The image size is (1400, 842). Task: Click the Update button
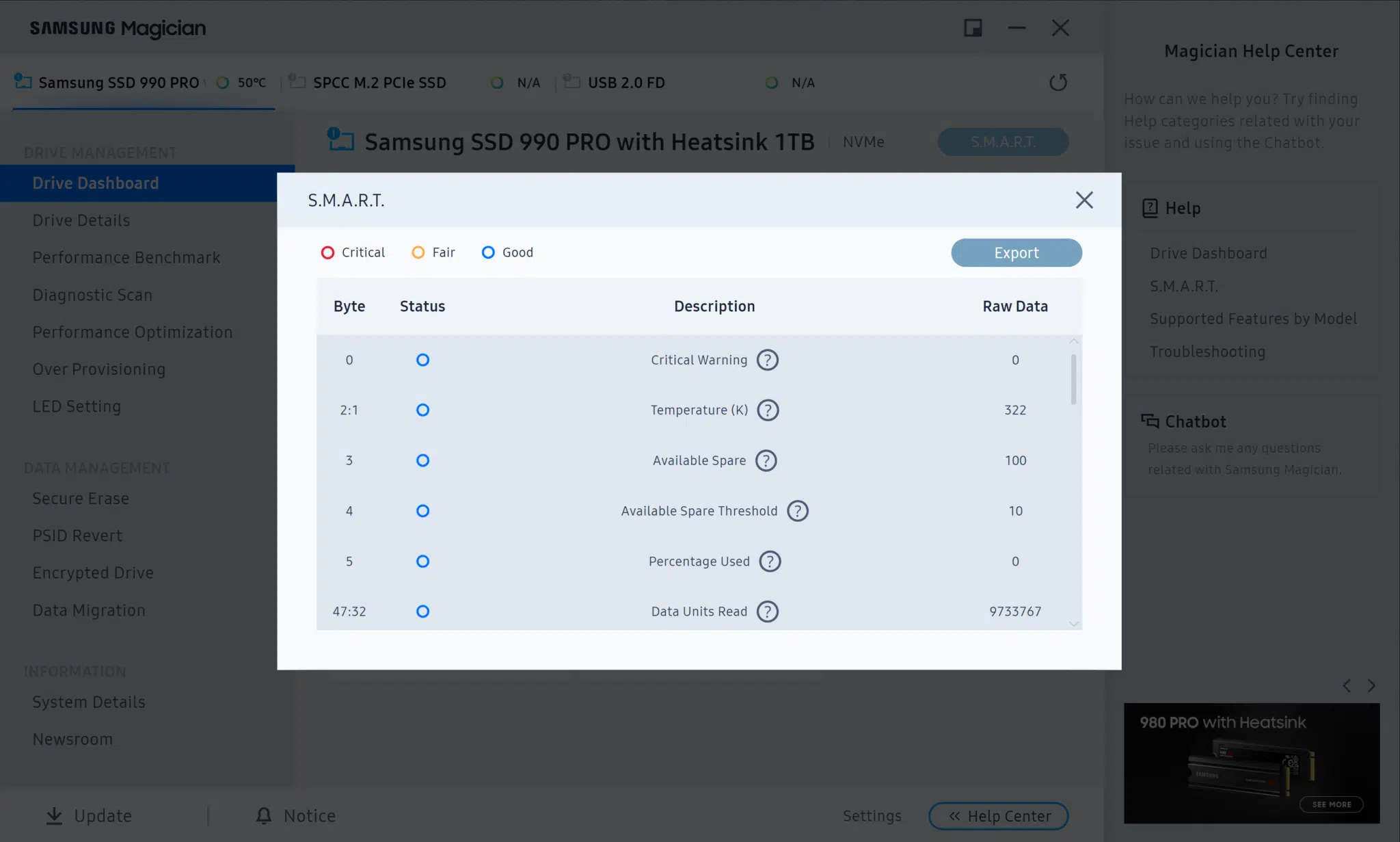[89, 815]
